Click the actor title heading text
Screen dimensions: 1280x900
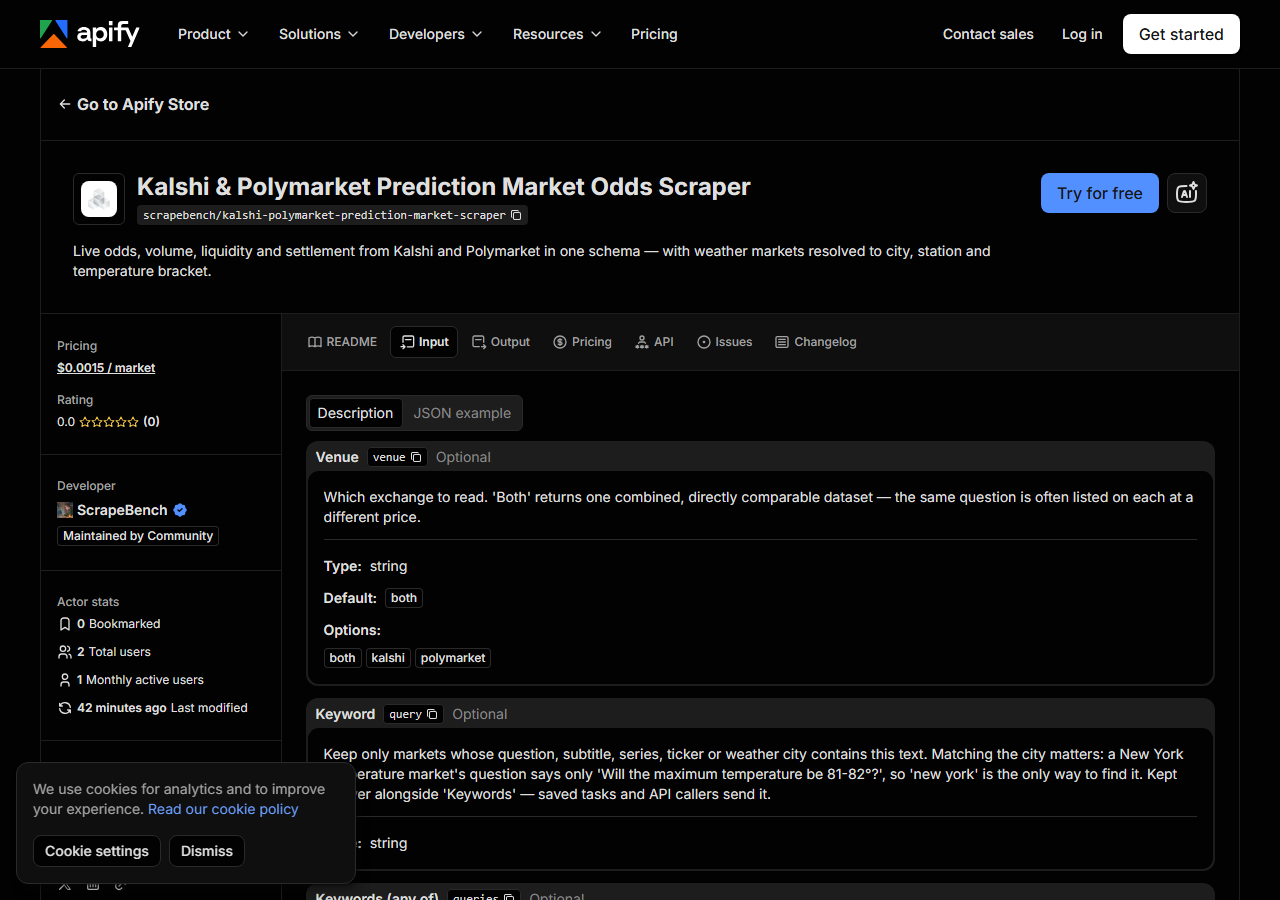click(443, 187)
